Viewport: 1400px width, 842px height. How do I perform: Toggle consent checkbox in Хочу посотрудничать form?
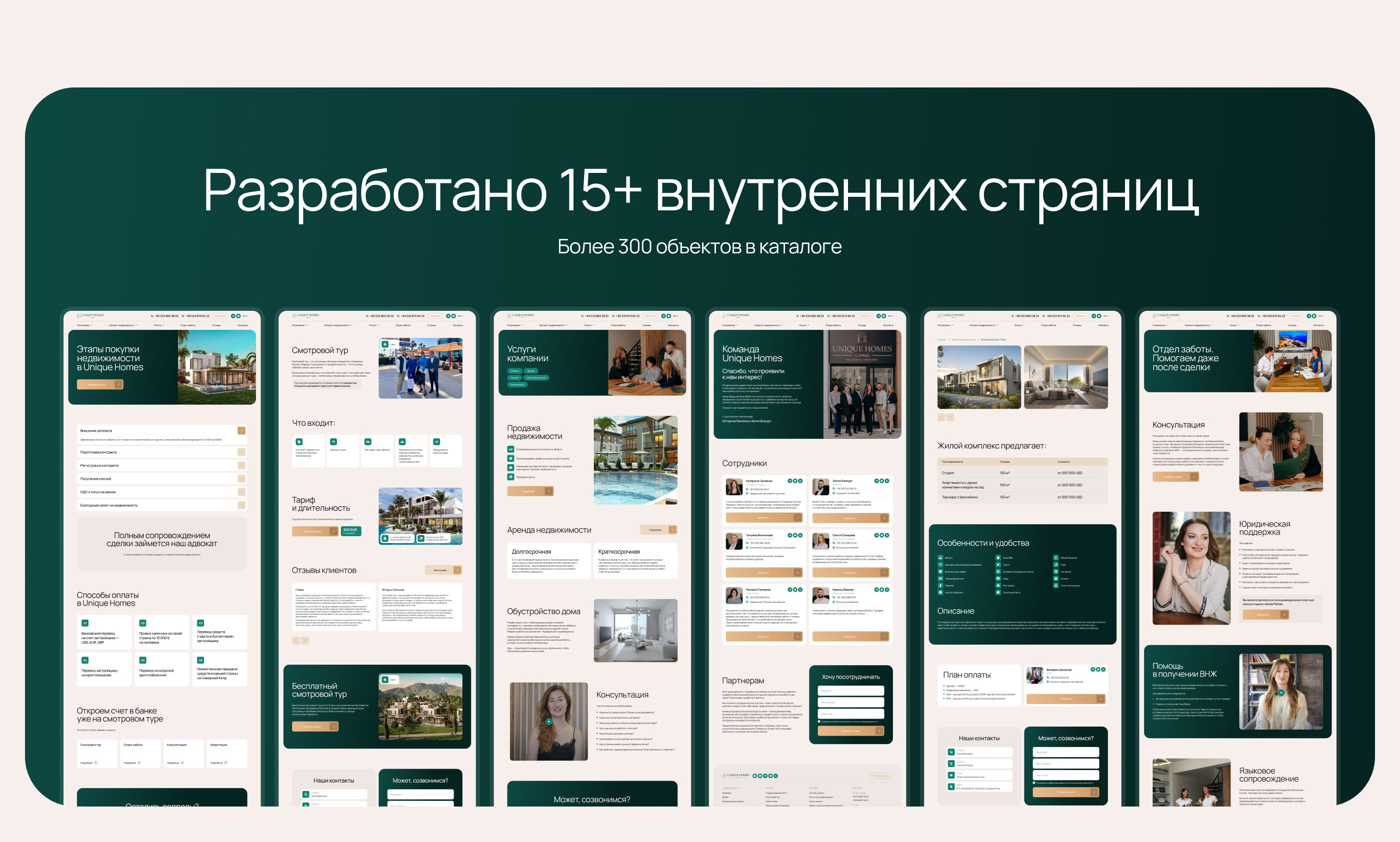(819, 721)
